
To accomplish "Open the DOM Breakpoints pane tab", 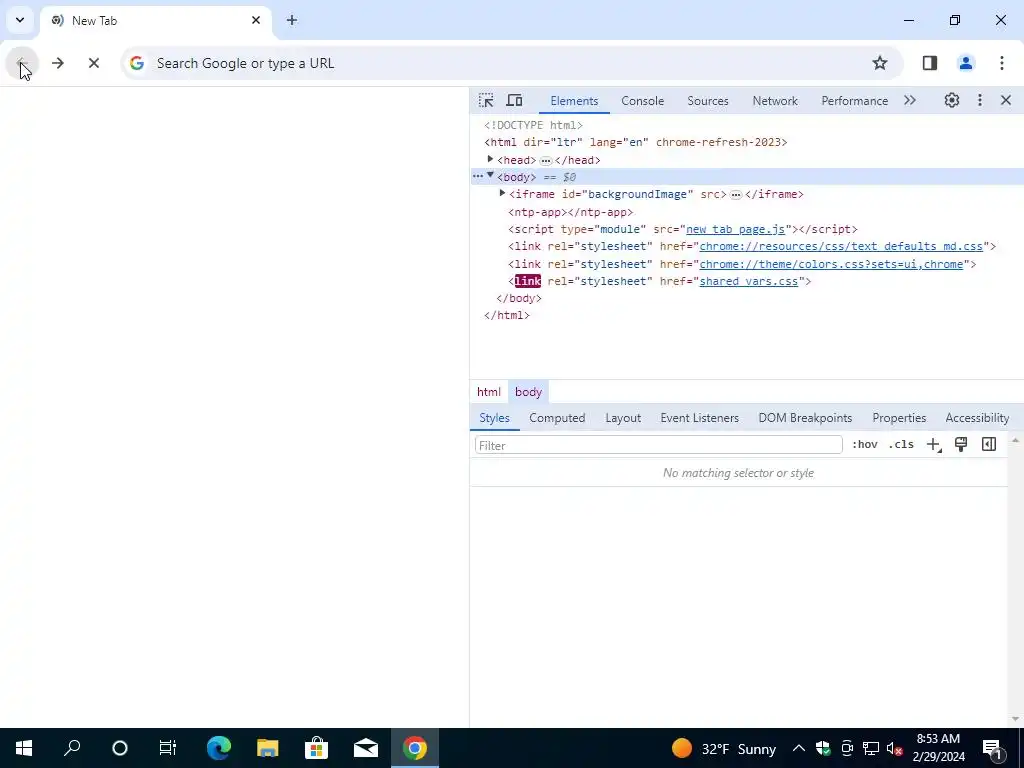I will click(x=805, y=418).
